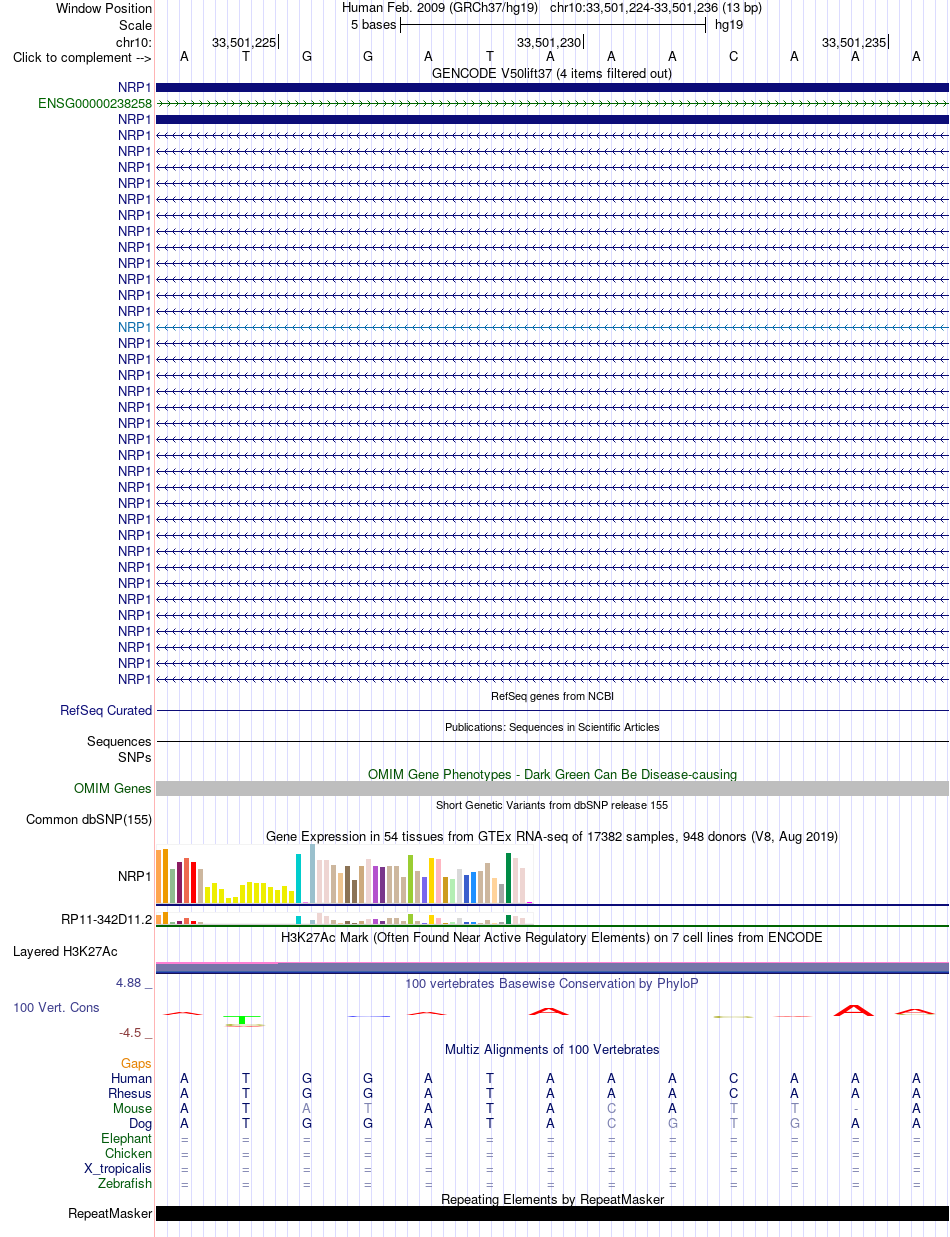Select the X_tropicalis species label
This screenshot has height=1237, width=950.
[118, 1168]
